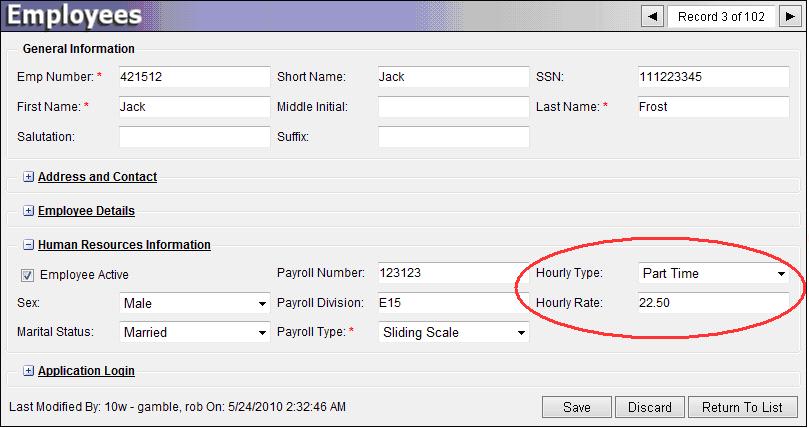Click the Middle Initial field
Screen dimensions: 809x428
pos(453,106)
